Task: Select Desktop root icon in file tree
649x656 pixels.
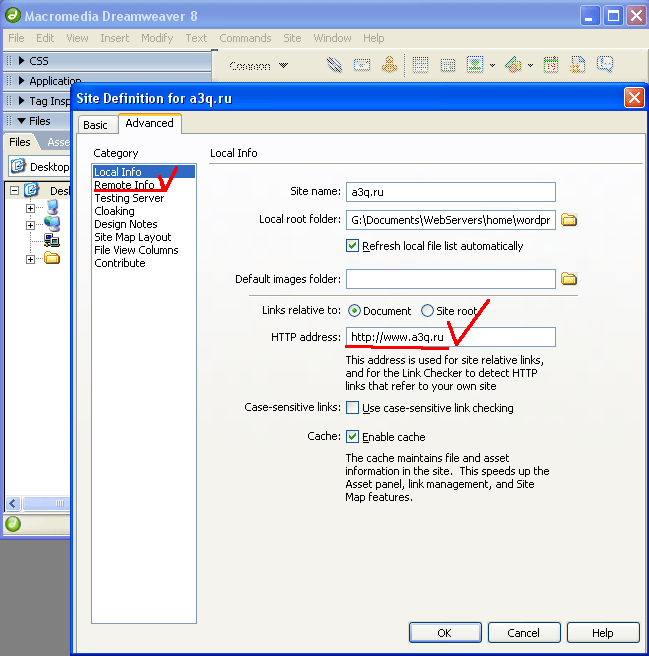Action: click(x=31, y=190)
